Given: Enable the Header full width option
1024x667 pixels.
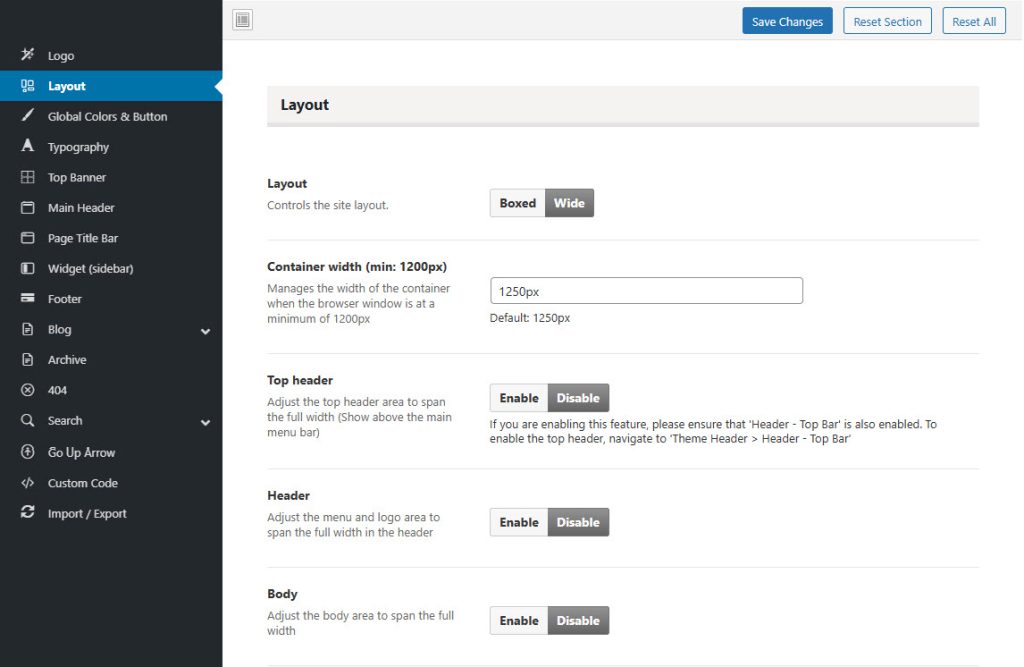Looking at the screenshot, I should tap(519, 522).
